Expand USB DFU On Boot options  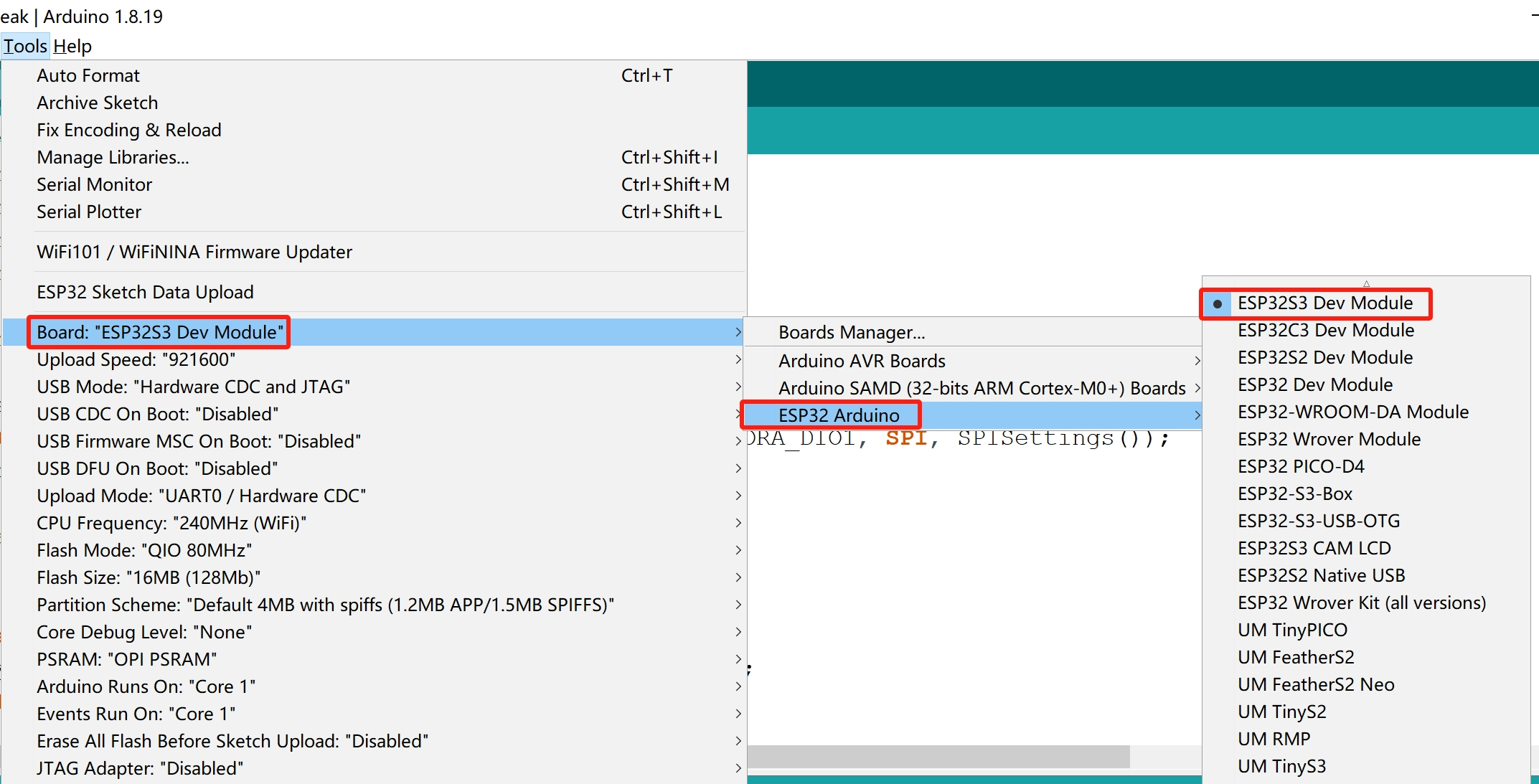tap(373, 468)
